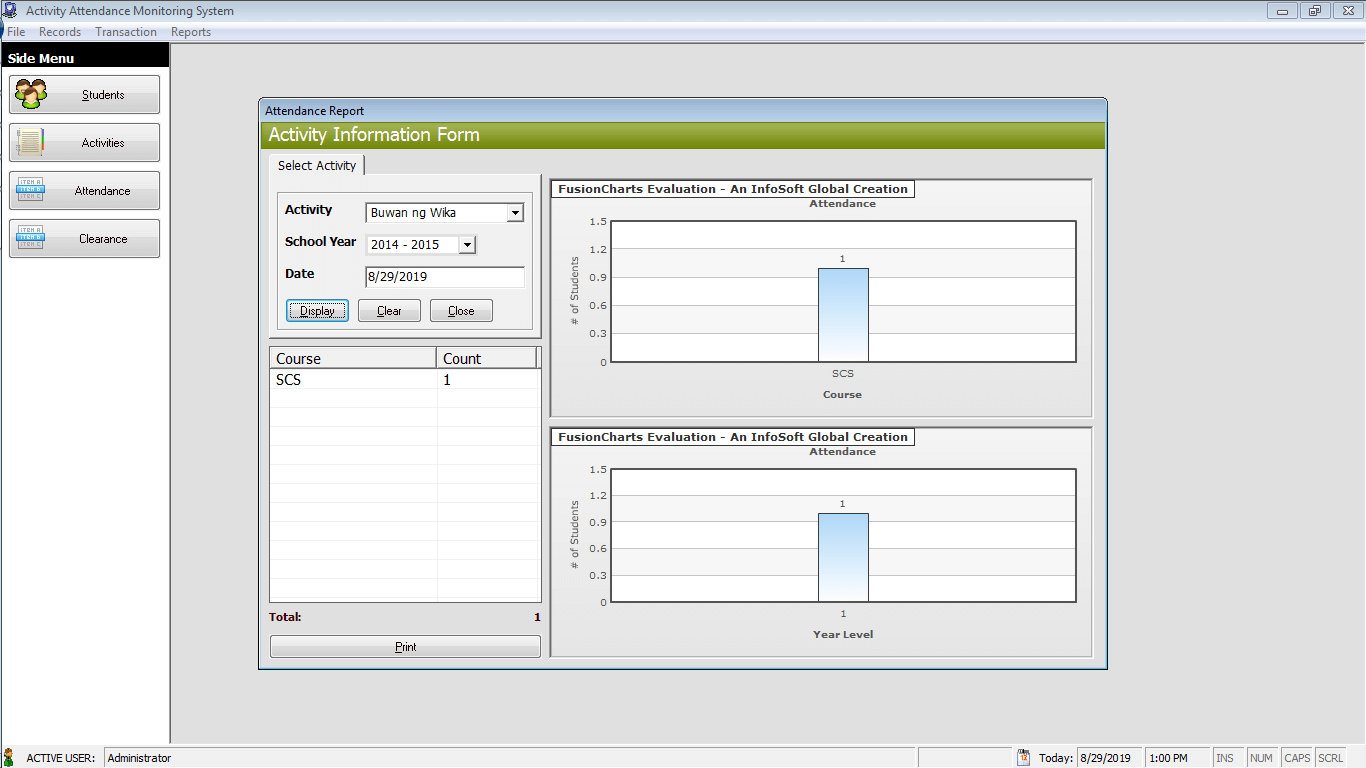Screen dimensions: 1366x768
Task: Restore down the main application window
Action: pos(1314,11)
